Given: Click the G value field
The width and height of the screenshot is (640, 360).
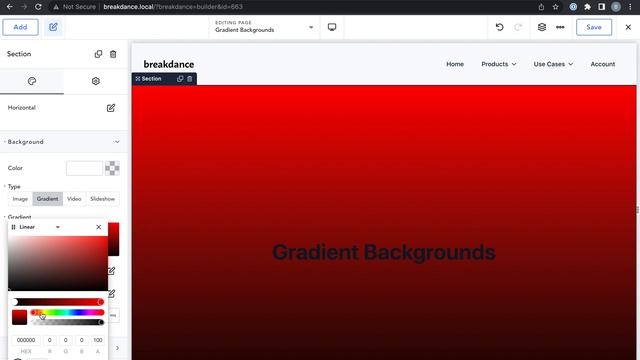Looking at the screenshot, I should click(66, 340).
